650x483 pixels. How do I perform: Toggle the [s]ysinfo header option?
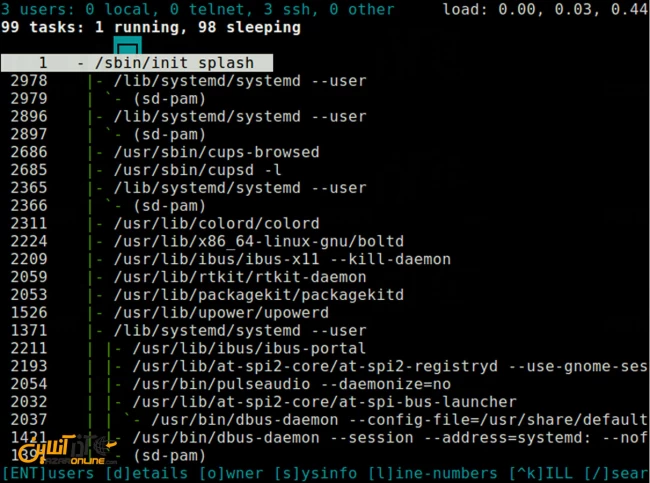click(x=315, y=473)
